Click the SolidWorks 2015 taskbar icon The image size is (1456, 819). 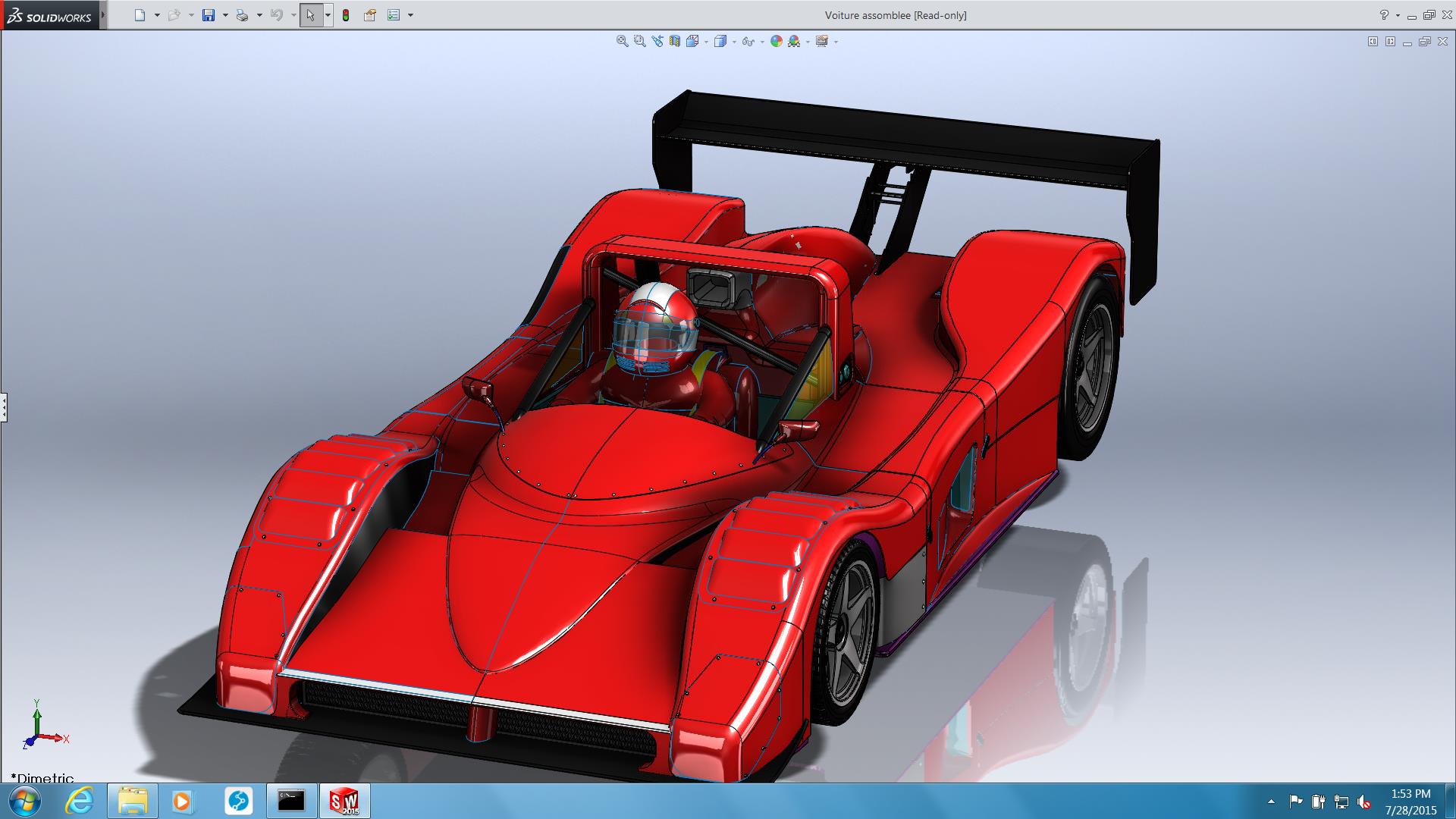tap(344, 801)
